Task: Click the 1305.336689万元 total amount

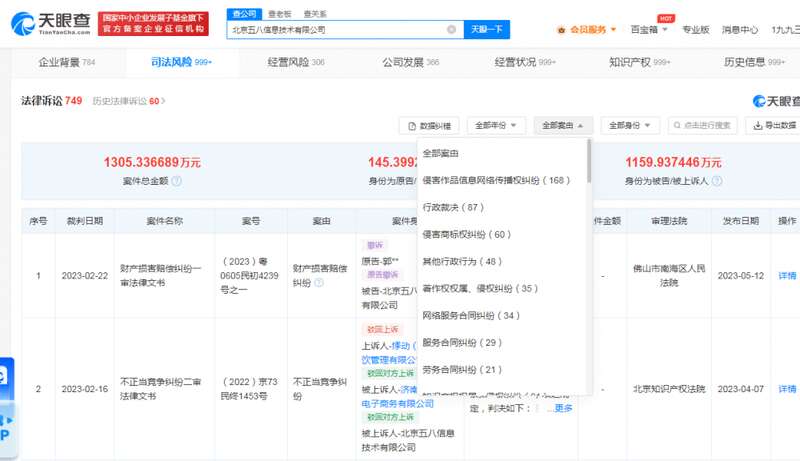Action: [152, 162]
